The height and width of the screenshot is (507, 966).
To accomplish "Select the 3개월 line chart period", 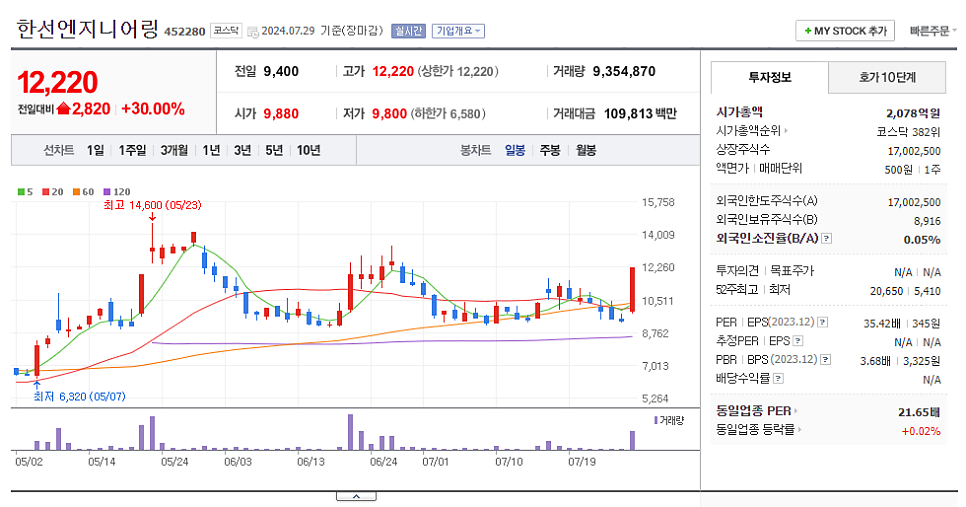I will [x=174, y=150].
